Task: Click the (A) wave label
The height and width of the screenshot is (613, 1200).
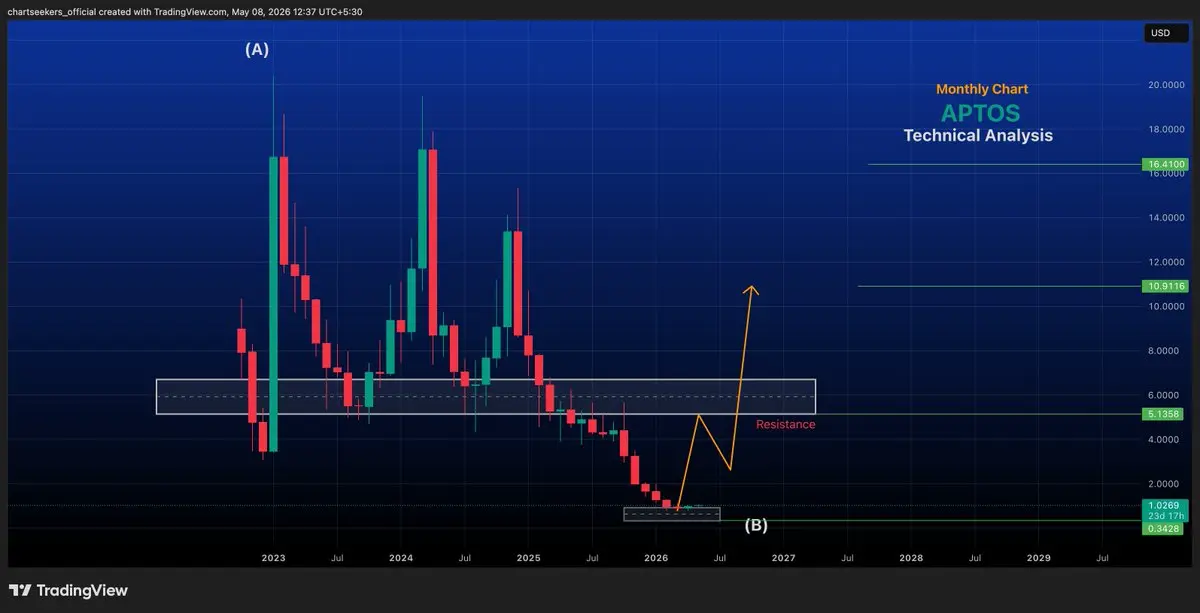Action: [x=257, y=49]
